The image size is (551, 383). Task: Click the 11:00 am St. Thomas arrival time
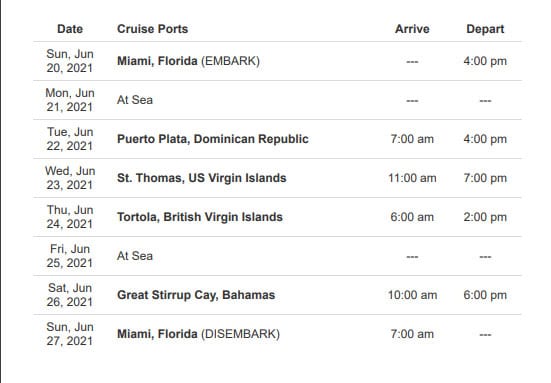coord(412,178)
